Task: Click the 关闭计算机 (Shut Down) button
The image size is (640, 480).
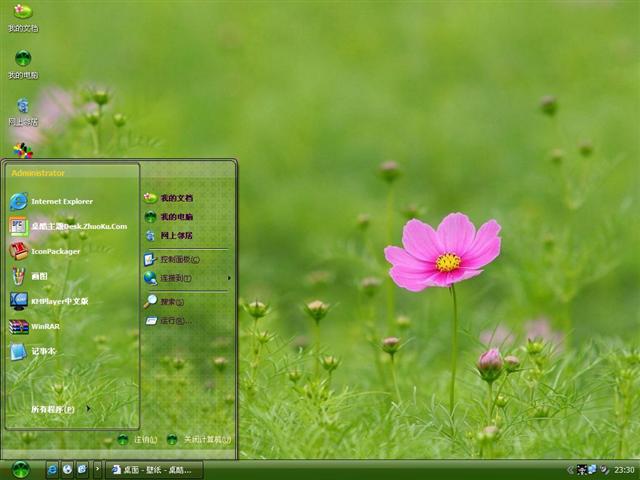Action: (x=199, y=439)
